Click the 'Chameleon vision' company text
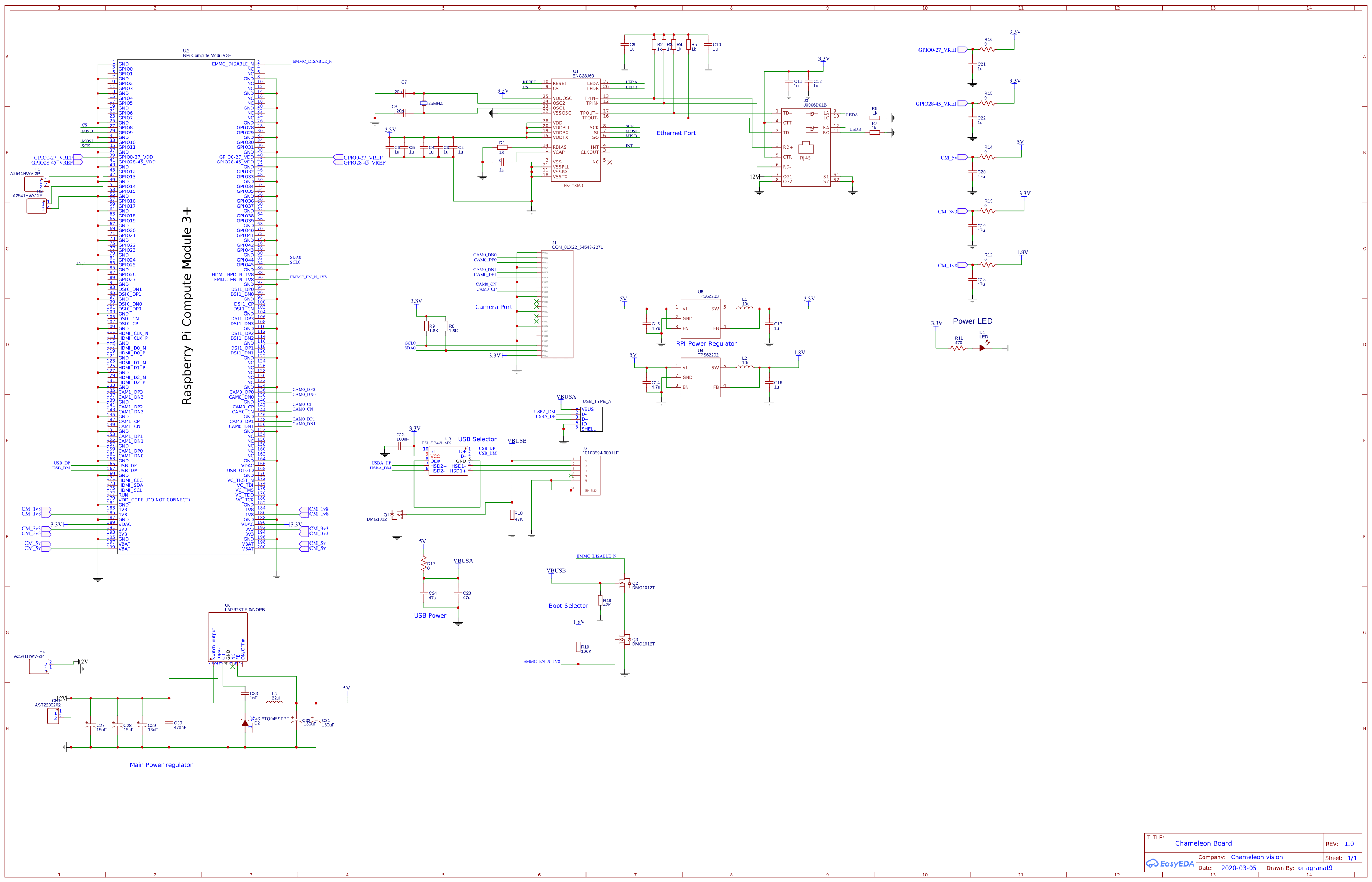Screen dimensions: 1372x882 pyautogui.click(x=1257, y=857)
